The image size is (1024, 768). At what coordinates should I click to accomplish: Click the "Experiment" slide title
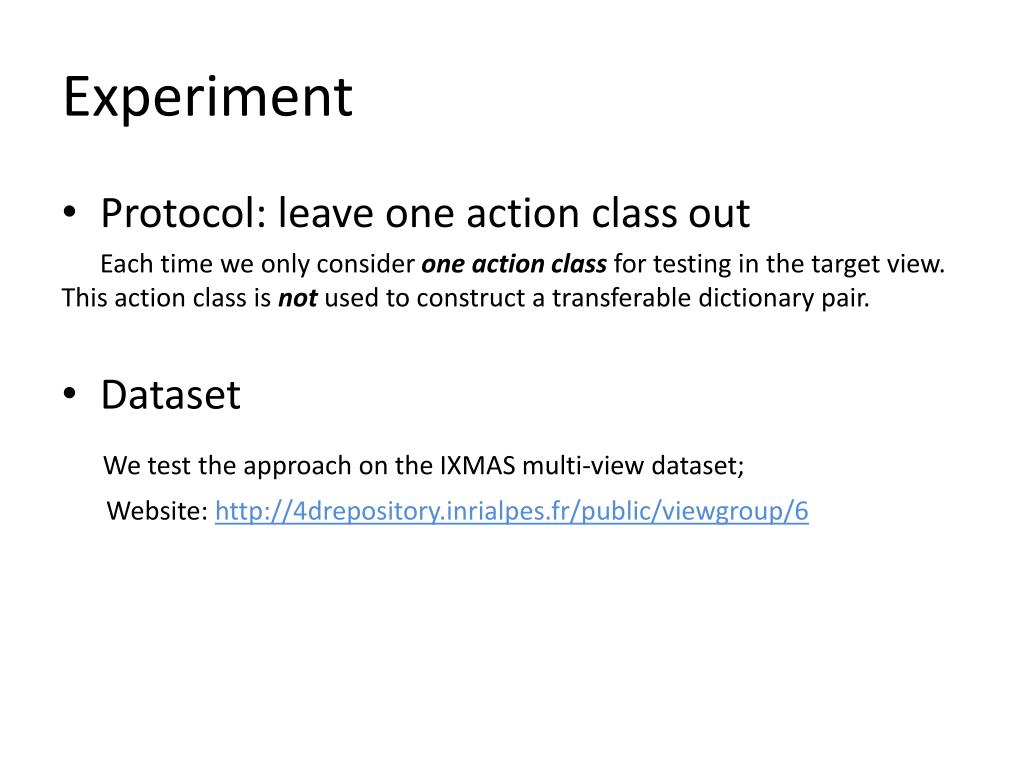click(x=208, y=98)
